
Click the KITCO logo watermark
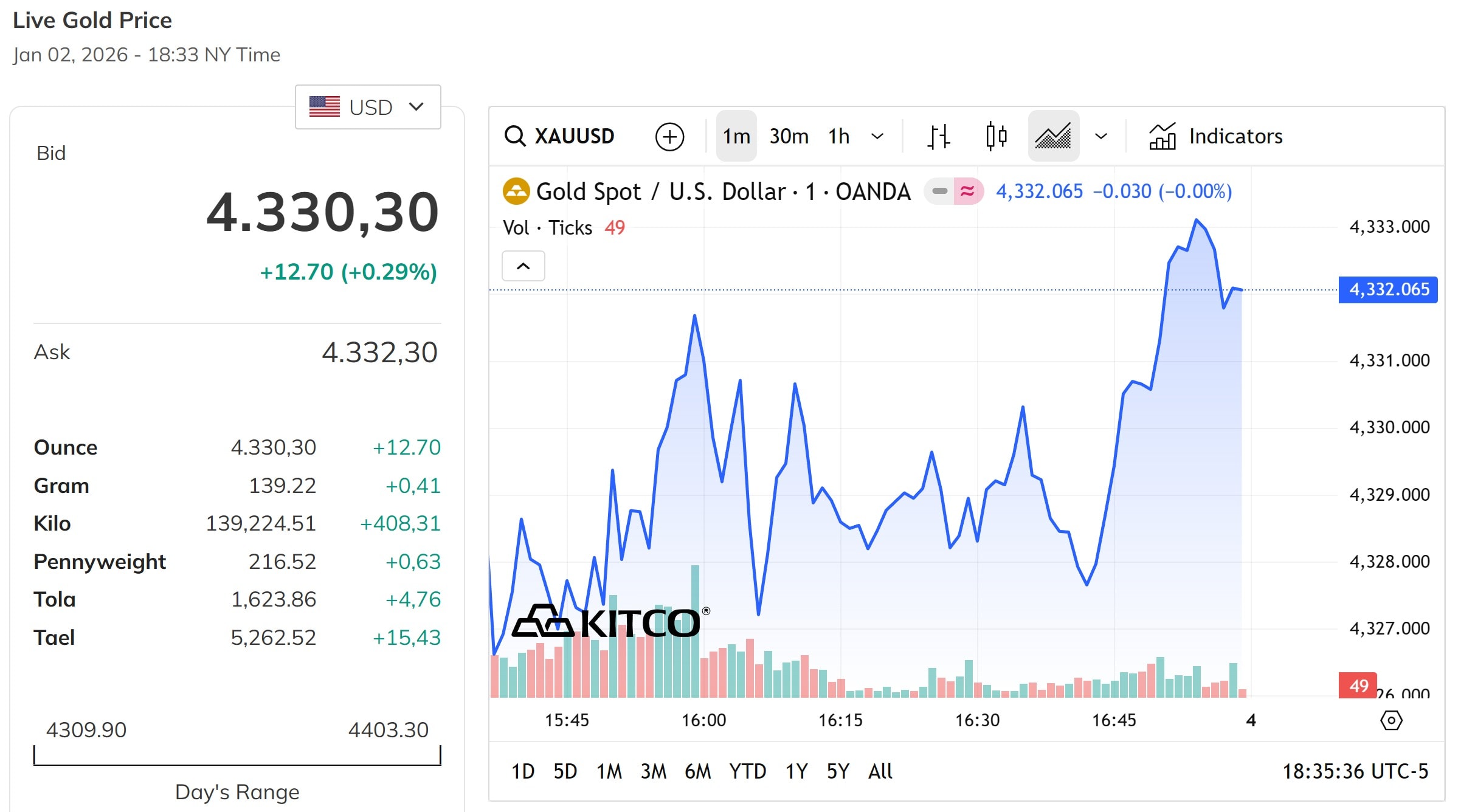[608, 621]
